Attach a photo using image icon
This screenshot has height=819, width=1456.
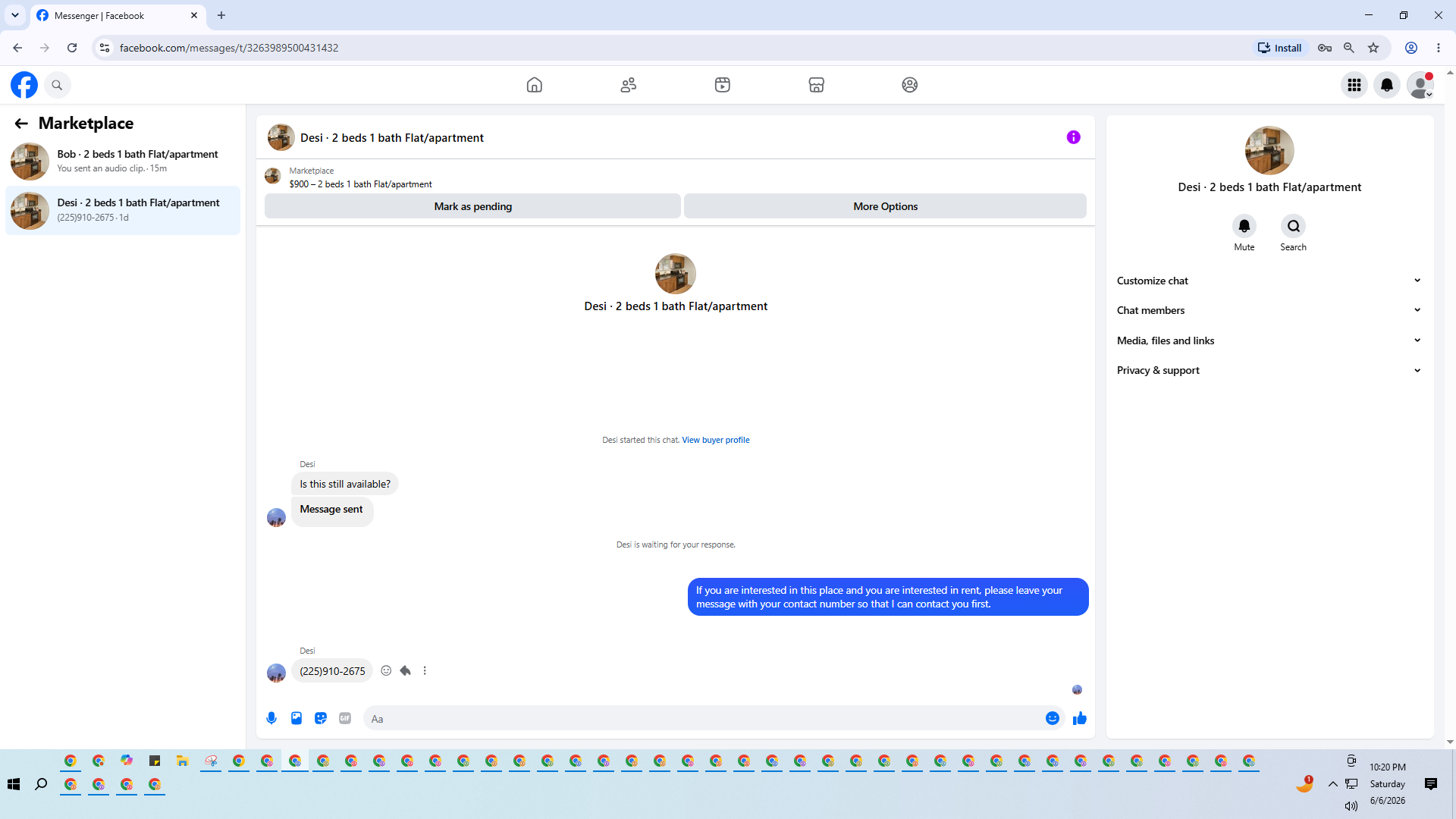[x=297, y=718]
